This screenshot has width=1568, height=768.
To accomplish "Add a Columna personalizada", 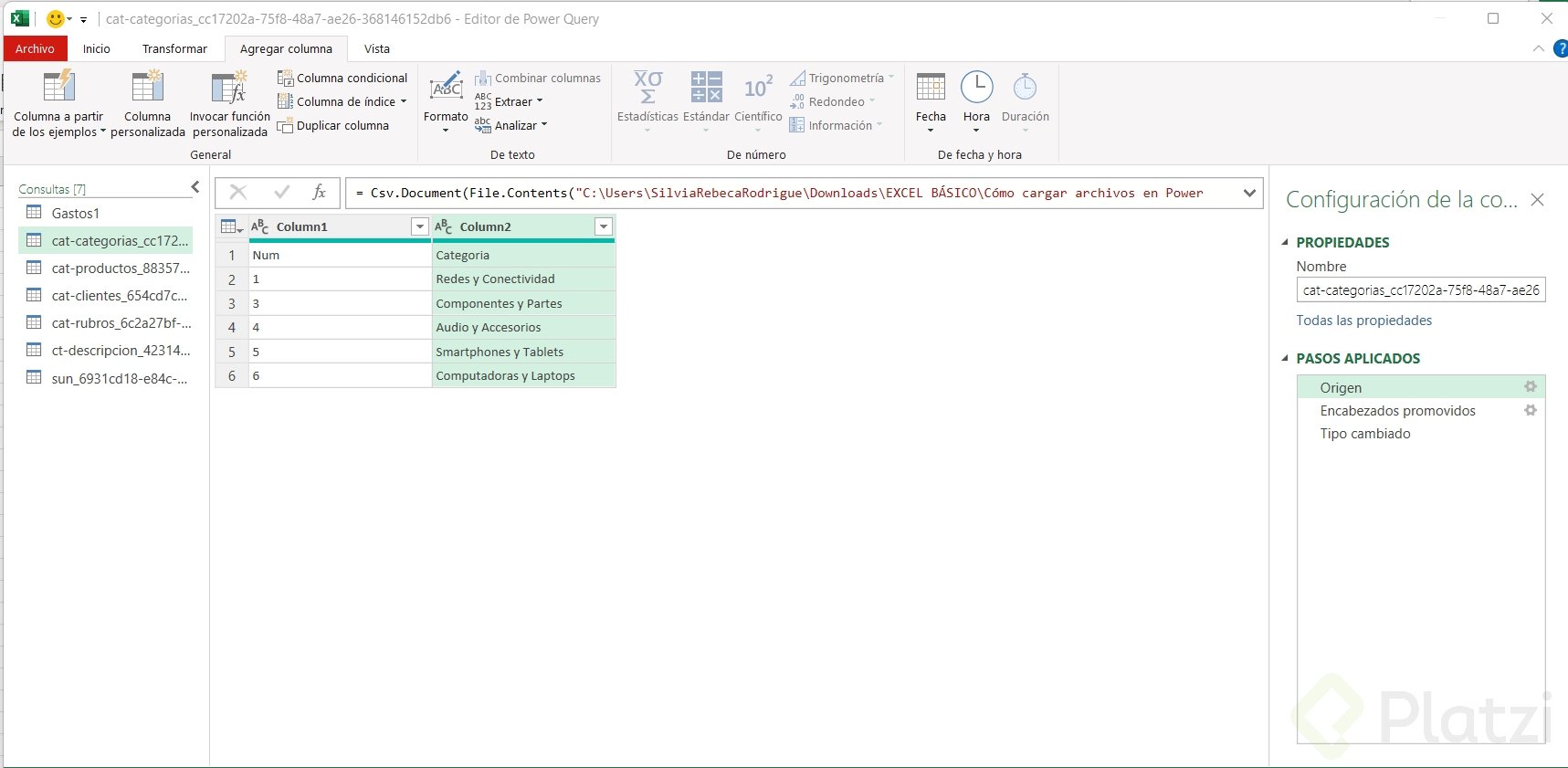I will (x=148, y=104).
